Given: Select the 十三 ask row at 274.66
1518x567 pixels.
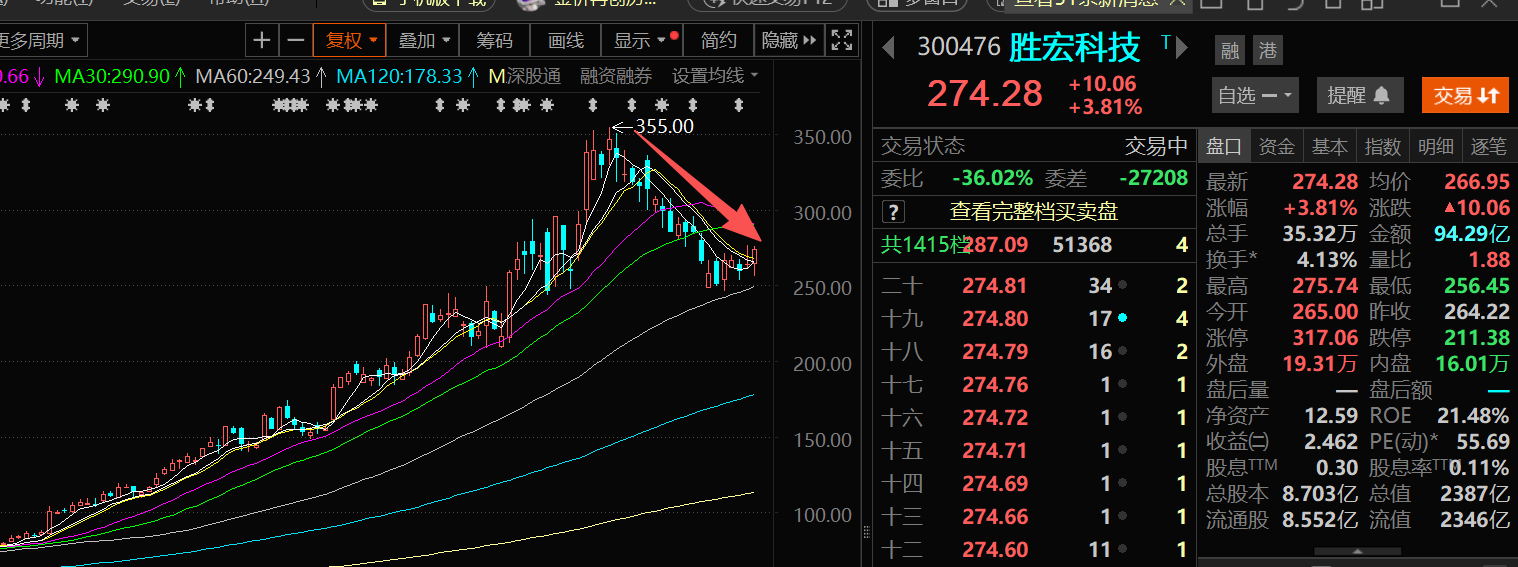Looking at the screenshot, I should (x=1033, y=517).
